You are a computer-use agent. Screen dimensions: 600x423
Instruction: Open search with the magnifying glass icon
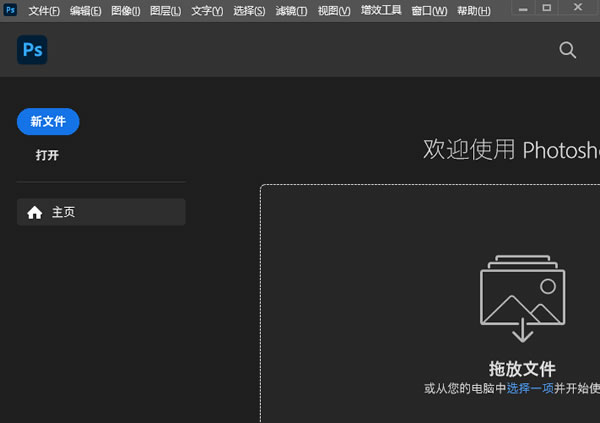click(568, 50)
